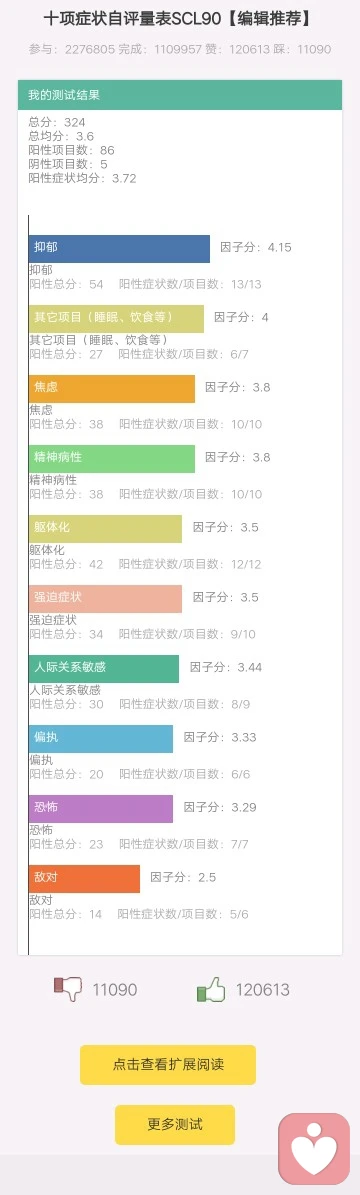Click the thumbs-down dislike icon
This screenshot has height=1195, width=360.
tap(68, 990)
